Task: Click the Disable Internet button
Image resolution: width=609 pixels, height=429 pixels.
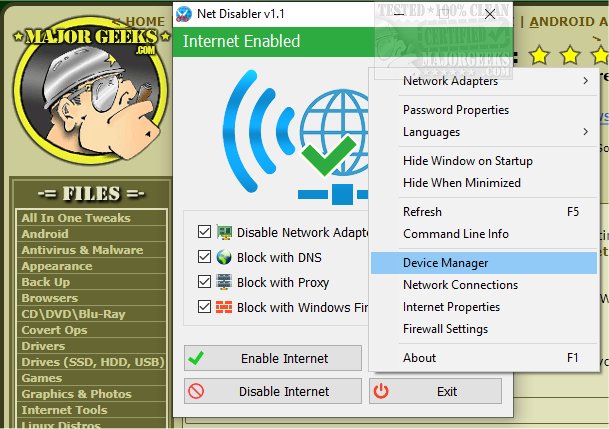Action: 273,391
